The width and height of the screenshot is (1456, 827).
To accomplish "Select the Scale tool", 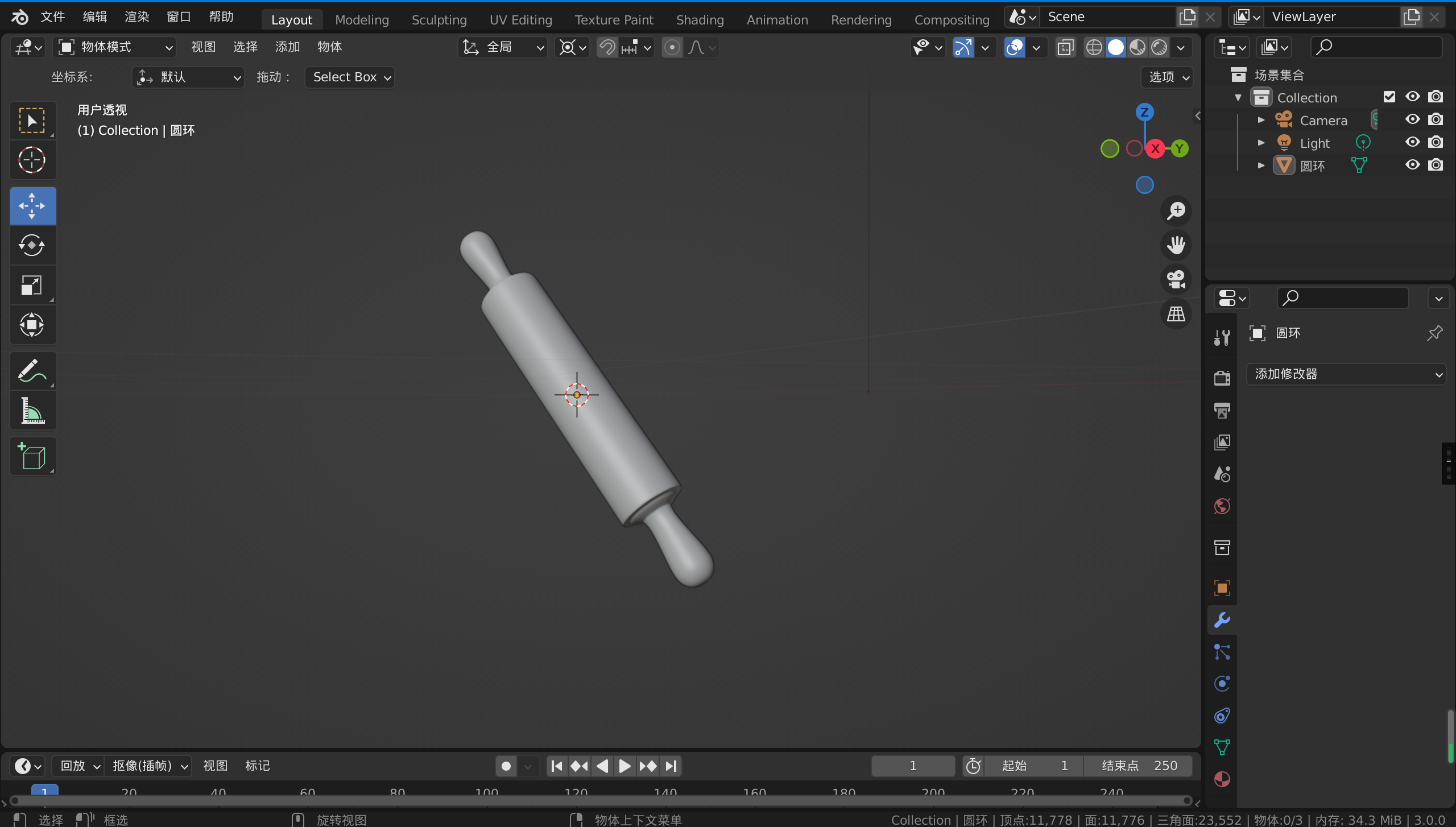I will click(x=32, y=285).
